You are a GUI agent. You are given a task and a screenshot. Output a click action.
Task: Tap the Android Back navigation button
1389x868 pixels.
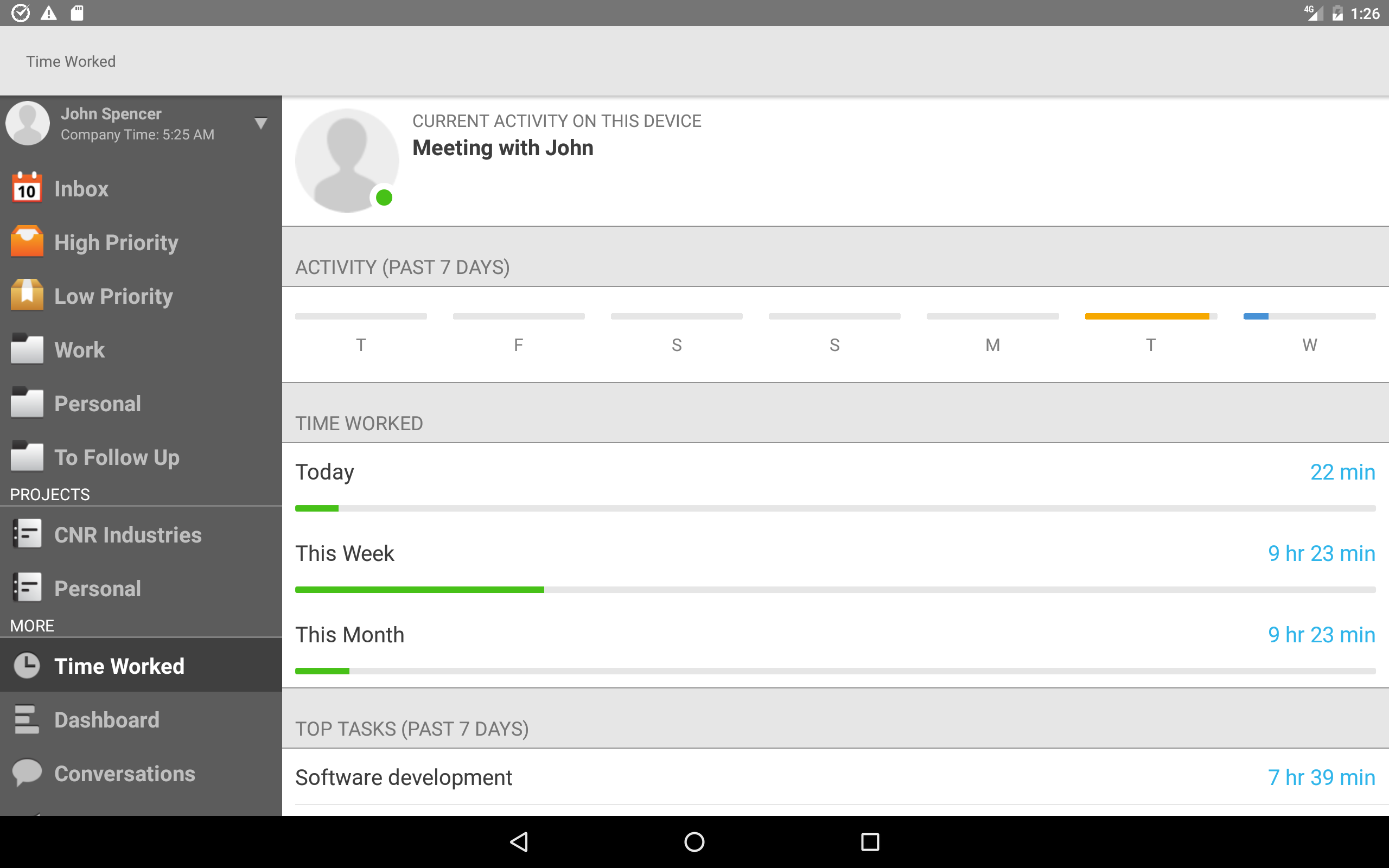click(519, 841)
